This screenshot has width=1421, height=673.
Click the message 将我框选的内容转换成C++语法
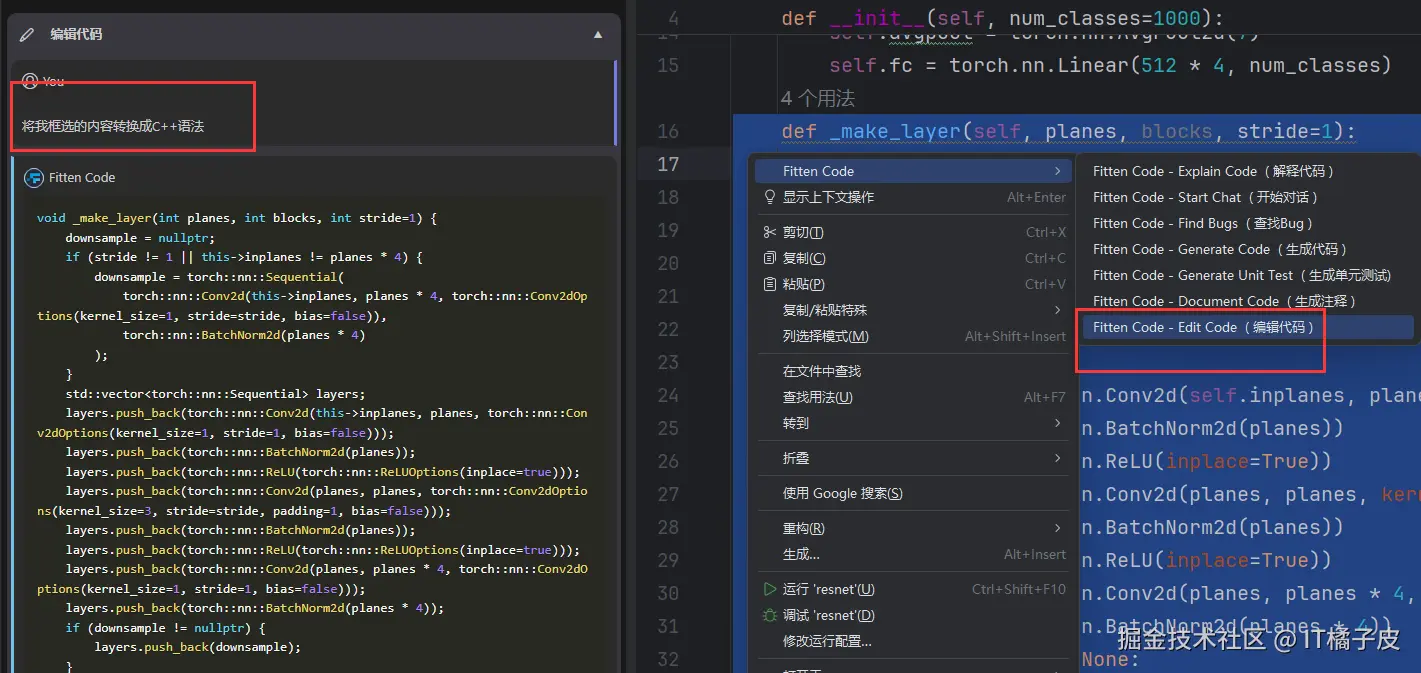113,126
